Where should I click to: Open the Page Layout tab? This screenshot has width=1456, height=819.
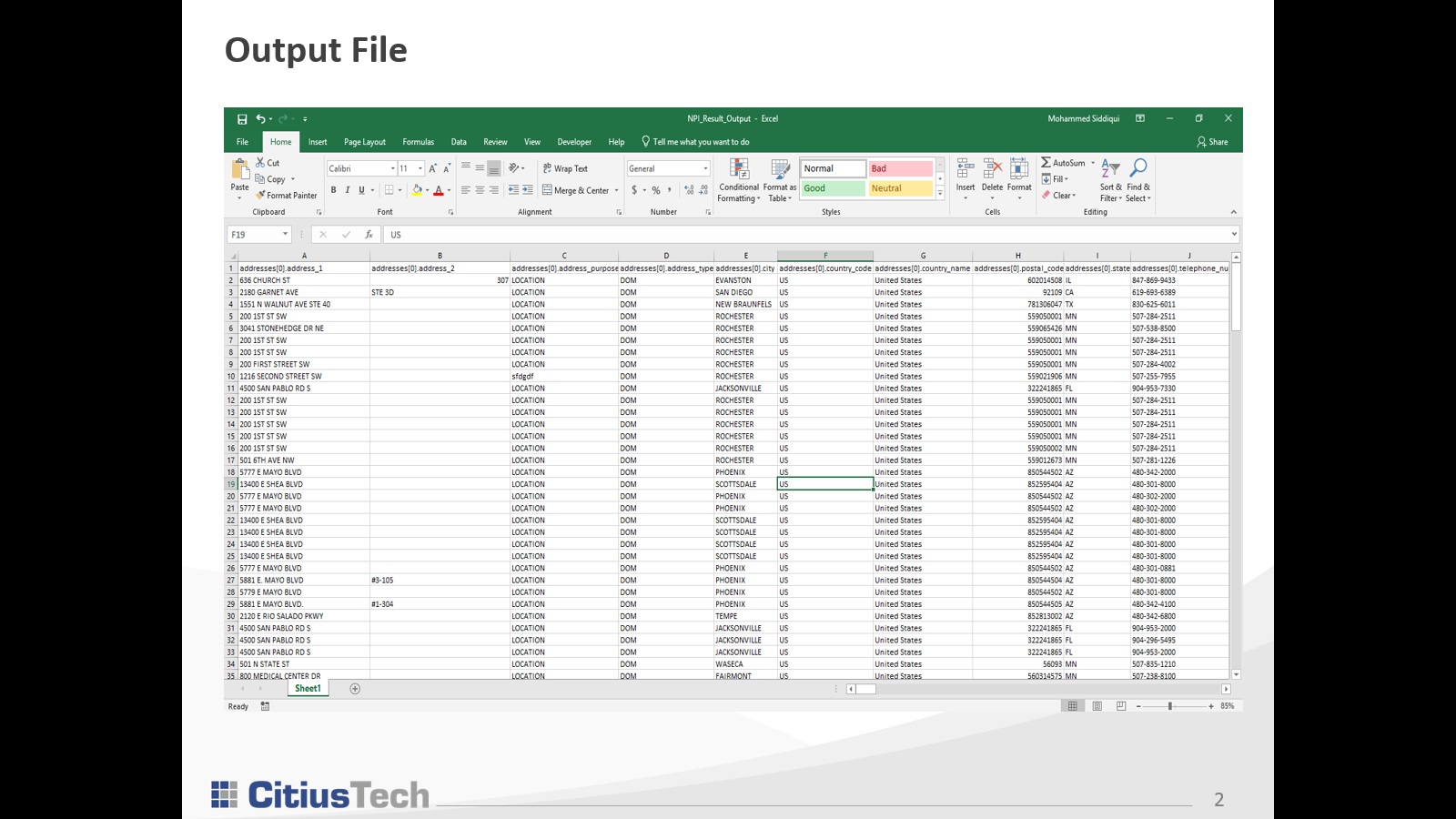pos(364,142)
